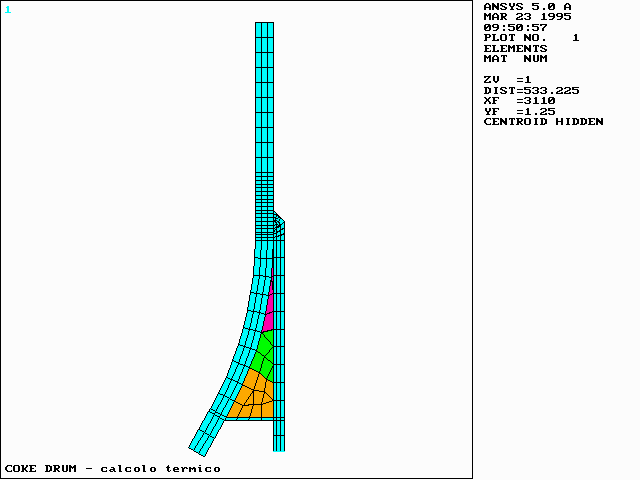Image resolution: width=640 pixels, height=480 pixels.
Task: Select the magenta material region of mesh
Action: pos(269,305)
